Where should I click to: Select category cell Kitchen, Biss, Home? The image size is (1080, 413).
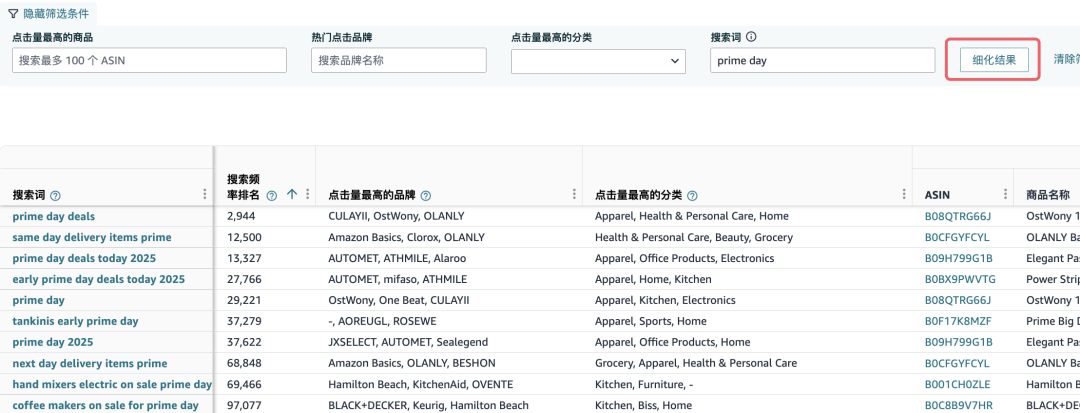click(643, 405)
